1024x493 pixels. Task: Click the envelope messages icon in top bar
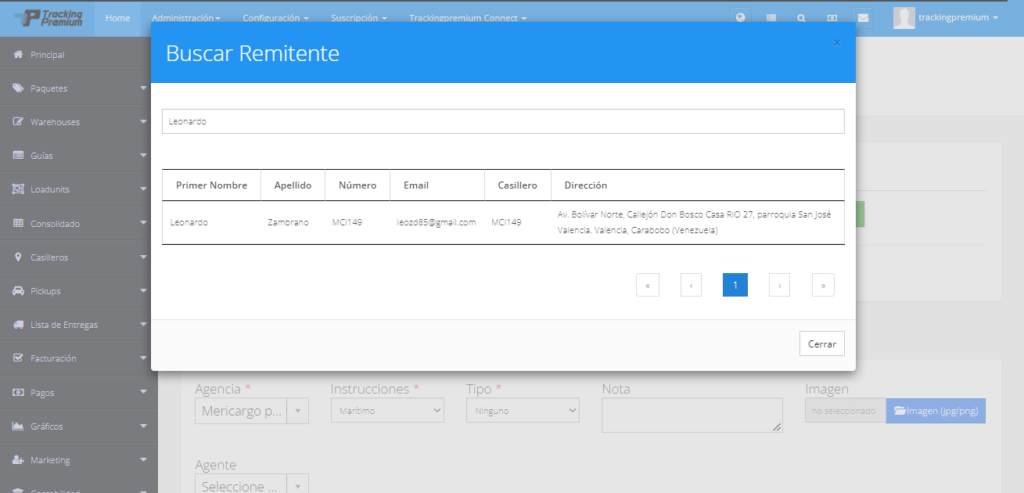click(863, 18)
